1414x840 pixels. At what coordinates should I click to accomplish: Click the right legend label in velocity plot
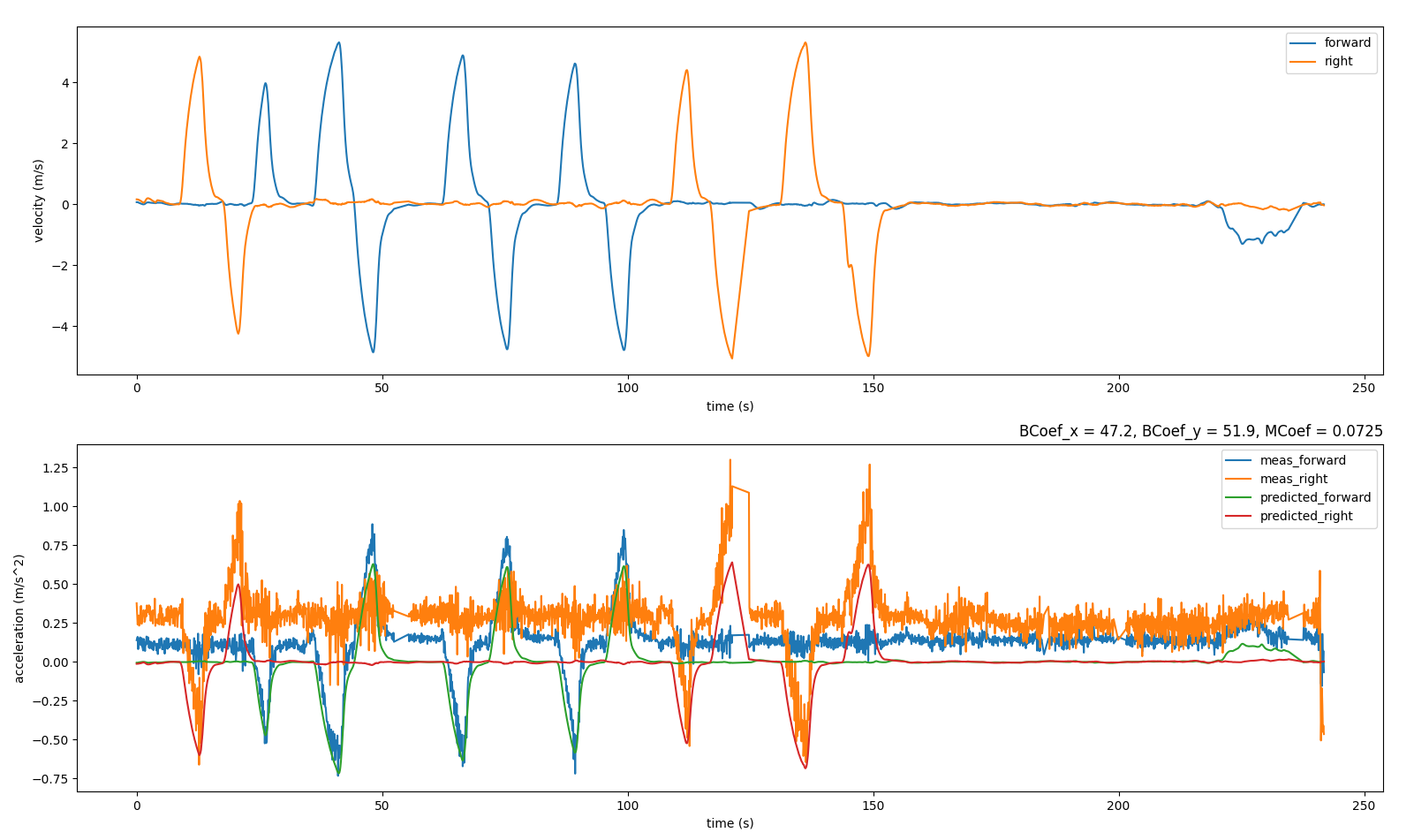1338,62
